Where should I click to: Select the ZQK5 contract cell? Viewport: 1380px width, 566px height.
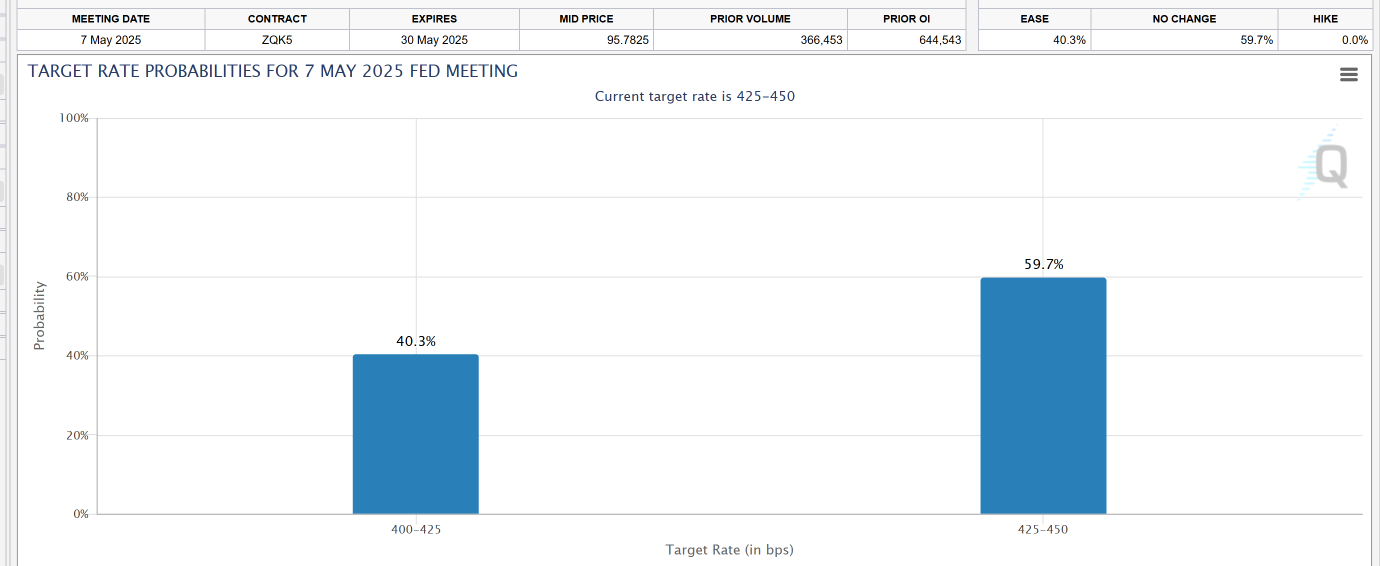(277, 40)
